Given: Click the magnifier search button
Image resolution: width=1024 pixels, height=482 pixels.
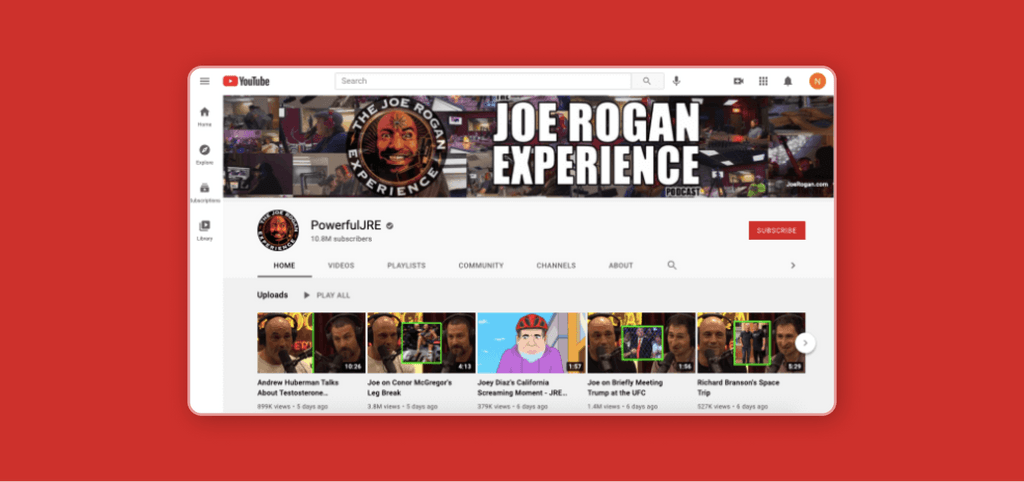Looking at the screenshot, I should tap(647, 81).
